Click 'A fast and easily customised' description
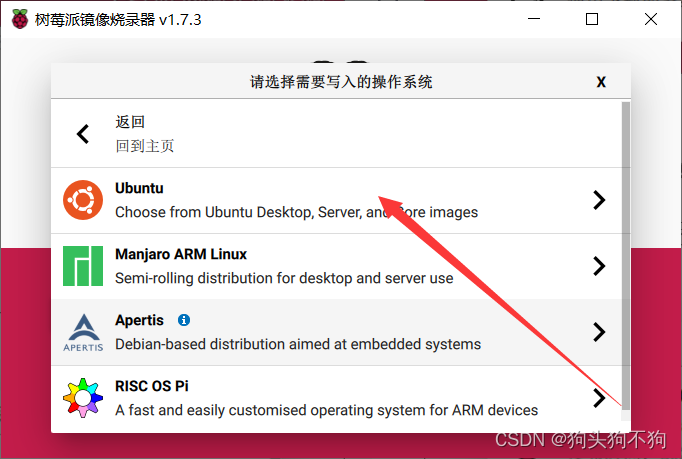Viewport: 682px width, 459px height. click(x=327, y=410)
